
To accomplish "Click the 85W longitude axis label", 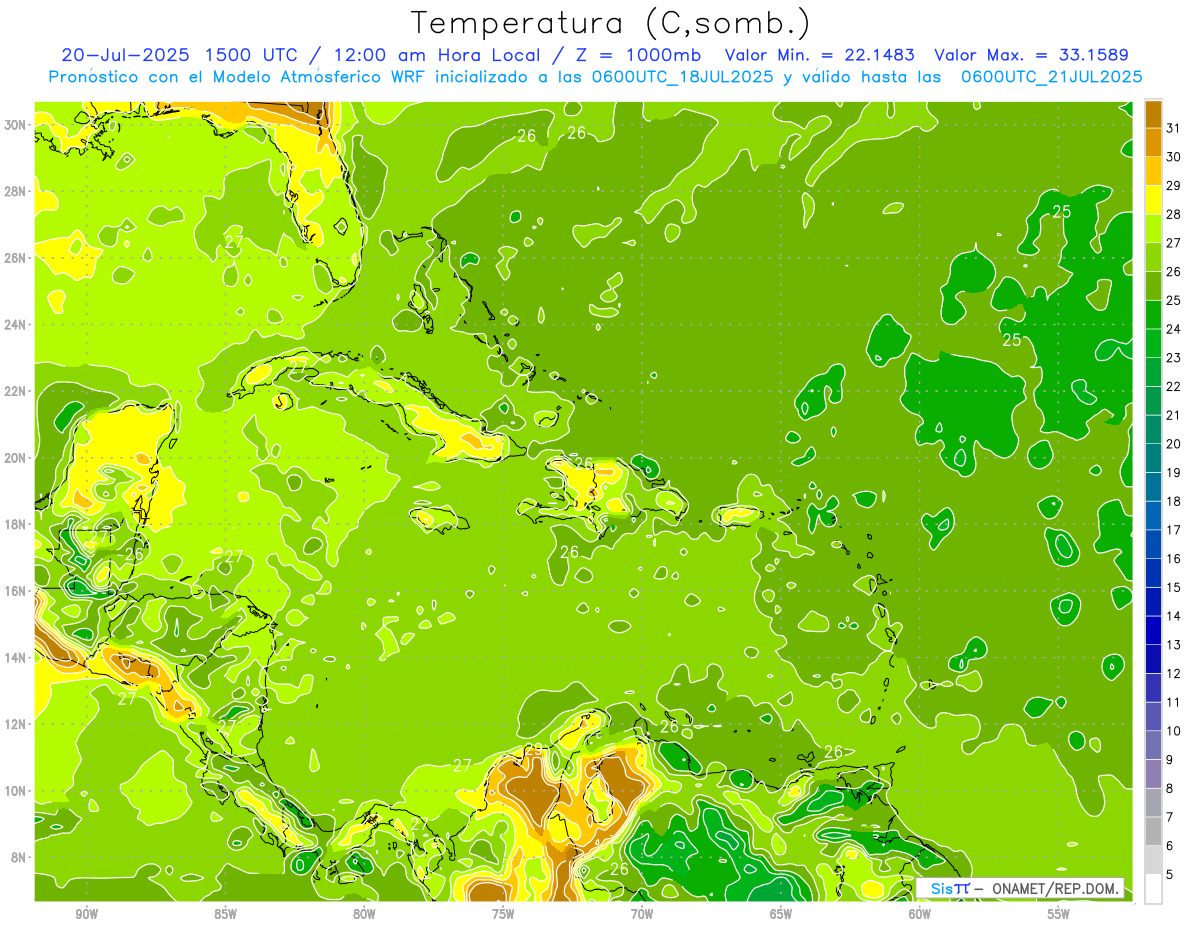I will coord(226,914).
